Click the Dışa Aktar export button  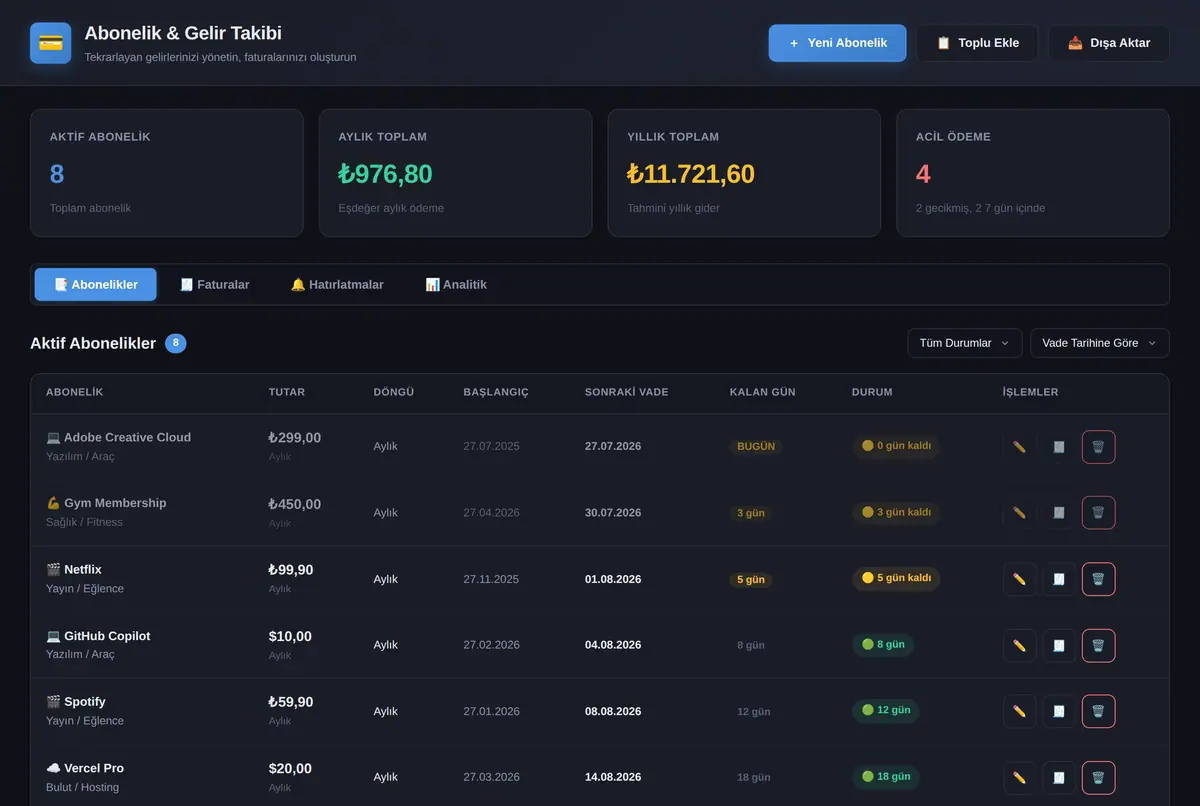(x=1109, y=43)
